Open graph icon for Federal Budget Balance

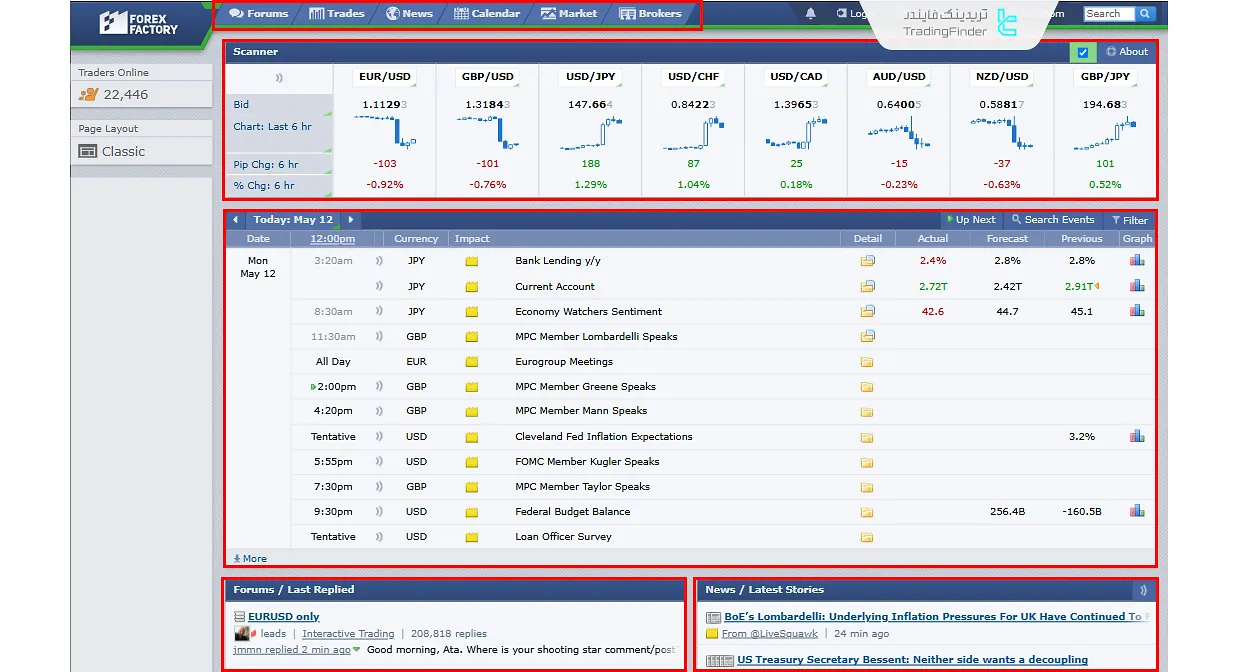click(x=1137, y=511)
